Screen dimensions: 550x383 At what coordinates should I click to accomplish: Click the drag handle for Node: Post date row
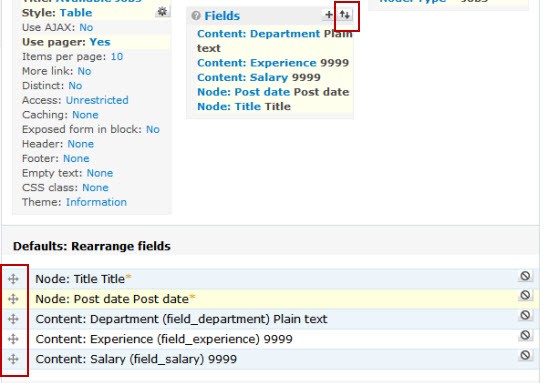[x=13, y=299]
